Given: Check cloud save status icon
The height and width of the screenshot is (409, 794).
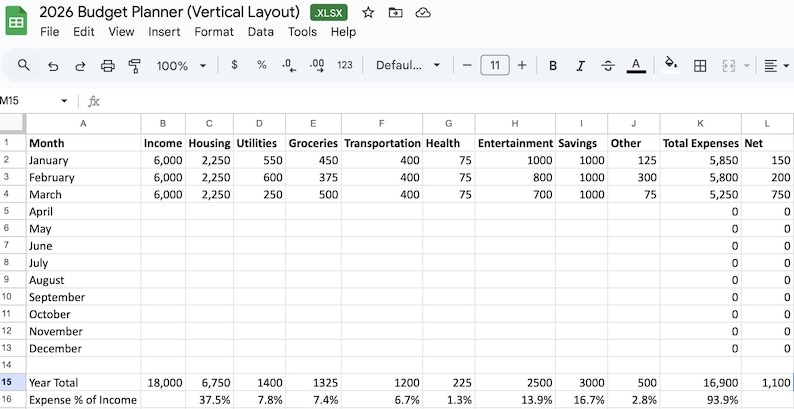Looking at the screenshot, I should [x=423, y=13].
